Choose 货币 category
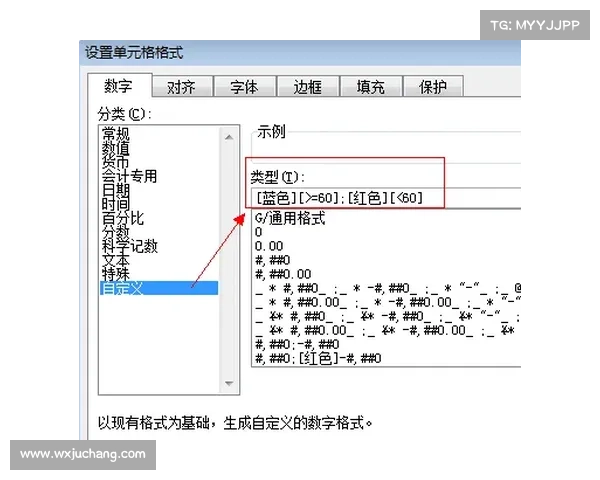The image size is (600, 480). [x=115, y=162]
